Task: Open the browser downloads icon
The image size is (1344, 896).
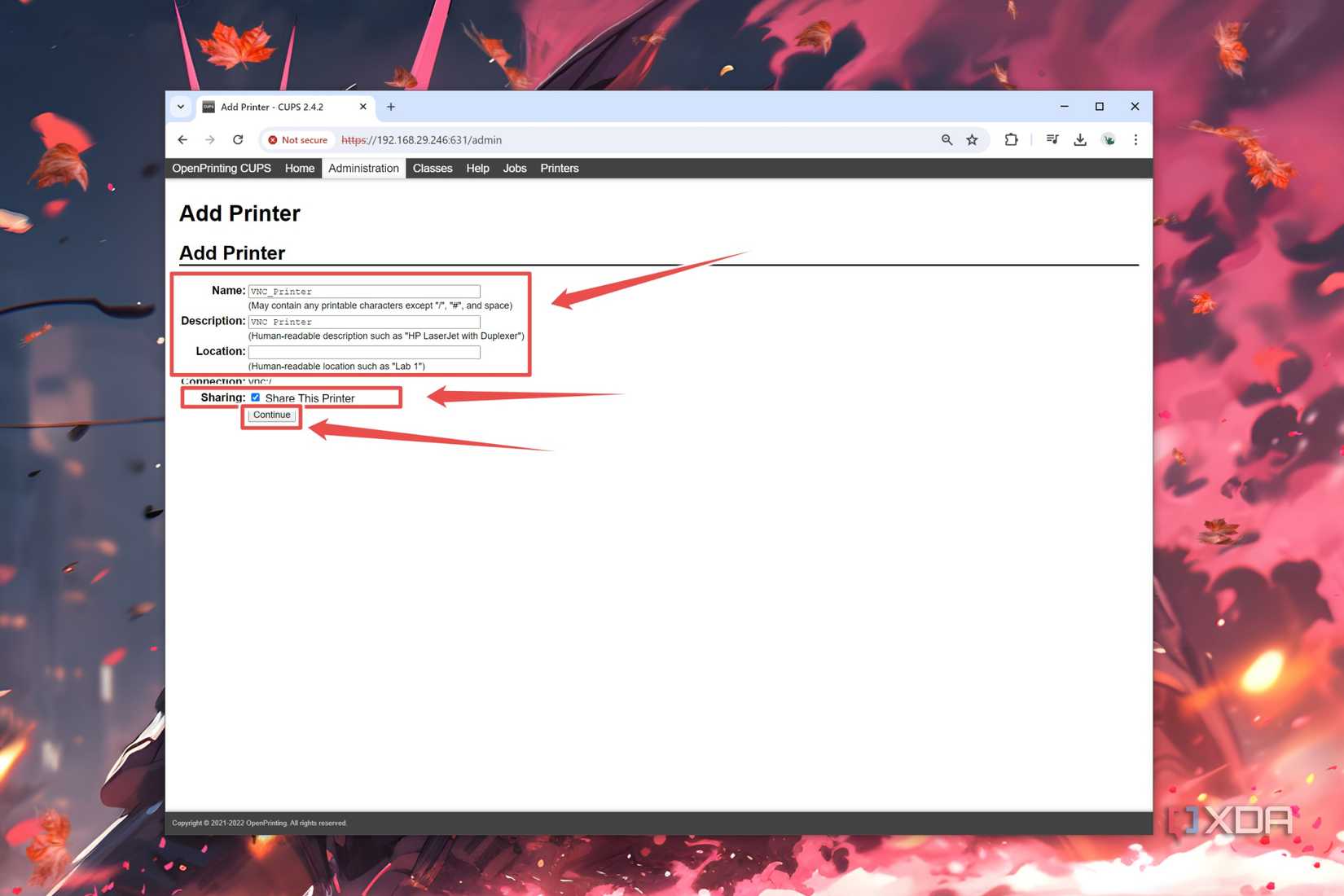Action: (1080, 140)
